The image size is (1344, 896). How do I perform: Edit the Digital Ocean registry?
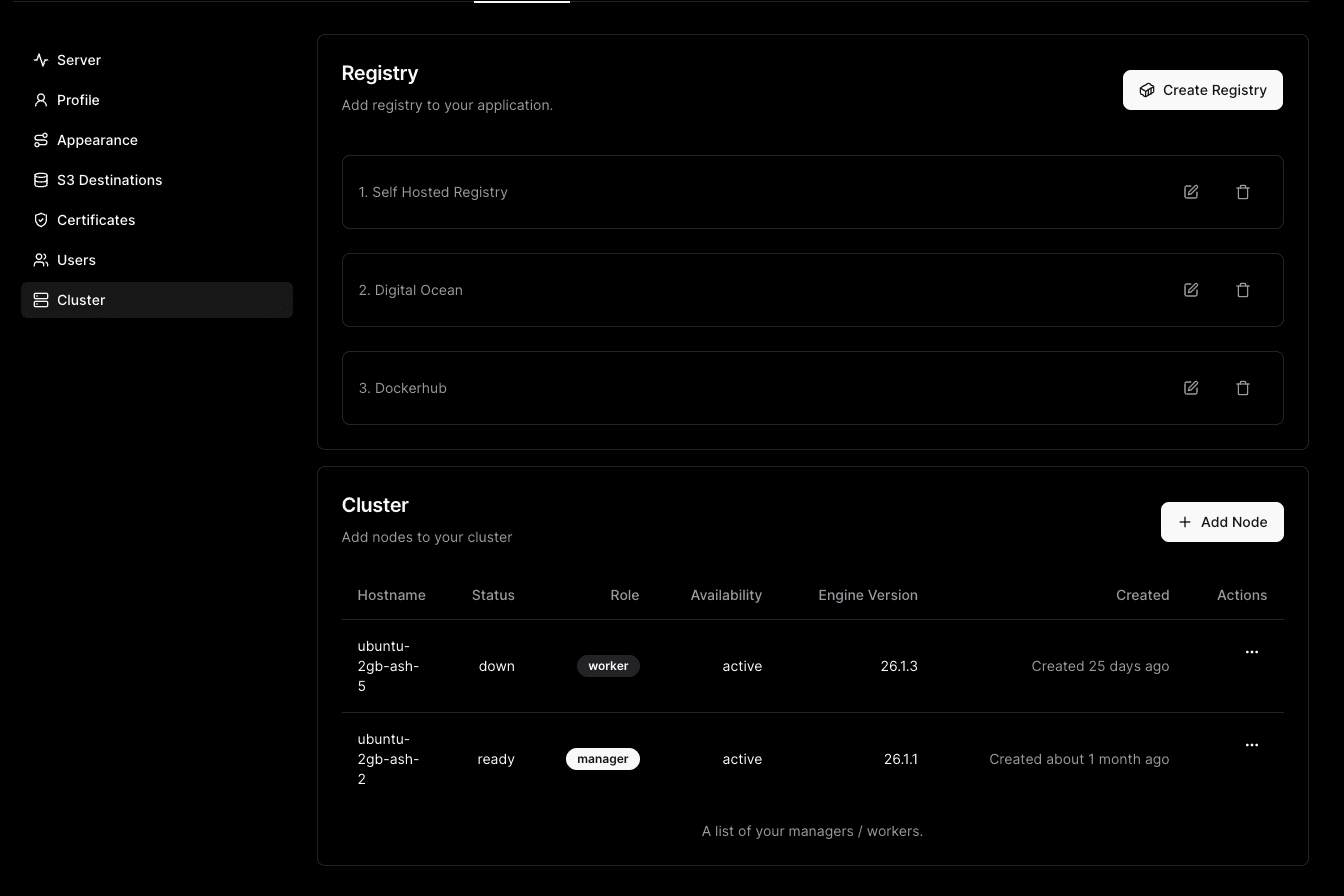coord(1191,290)
